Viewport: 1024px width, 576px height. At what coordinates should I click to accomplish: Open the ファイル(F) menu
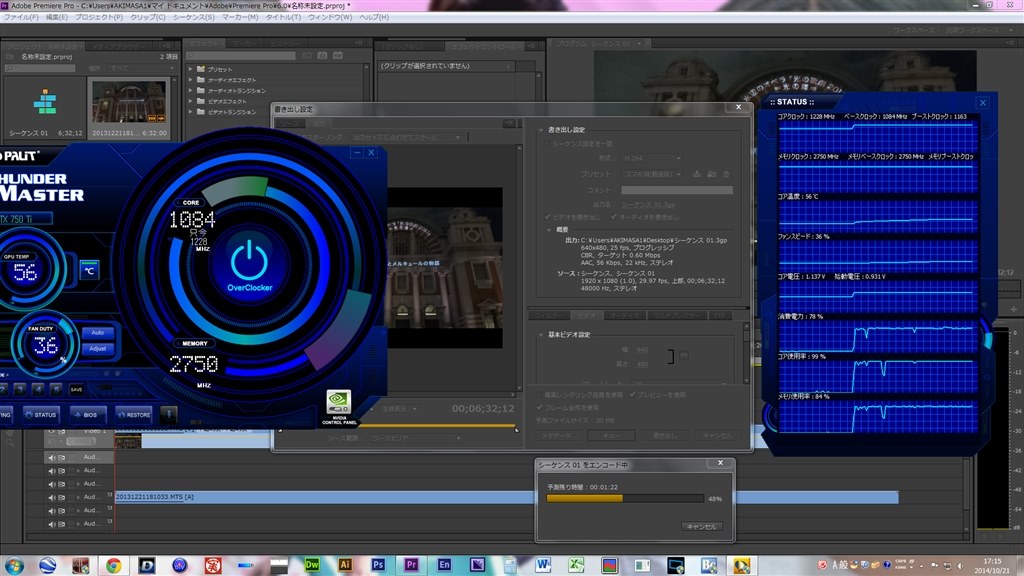pos(21,17)
